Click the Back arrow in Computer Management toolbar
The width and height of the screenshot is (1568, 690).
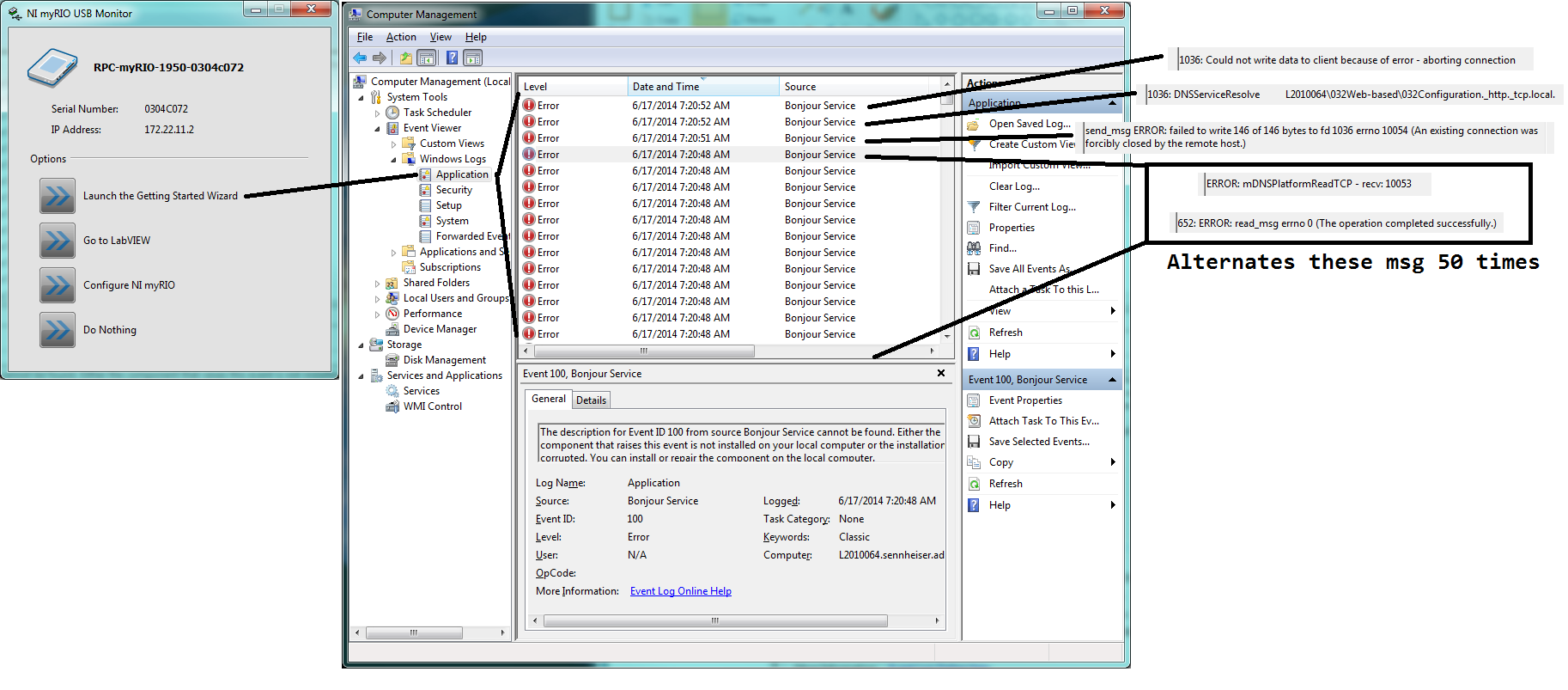[x=360, y=58]
